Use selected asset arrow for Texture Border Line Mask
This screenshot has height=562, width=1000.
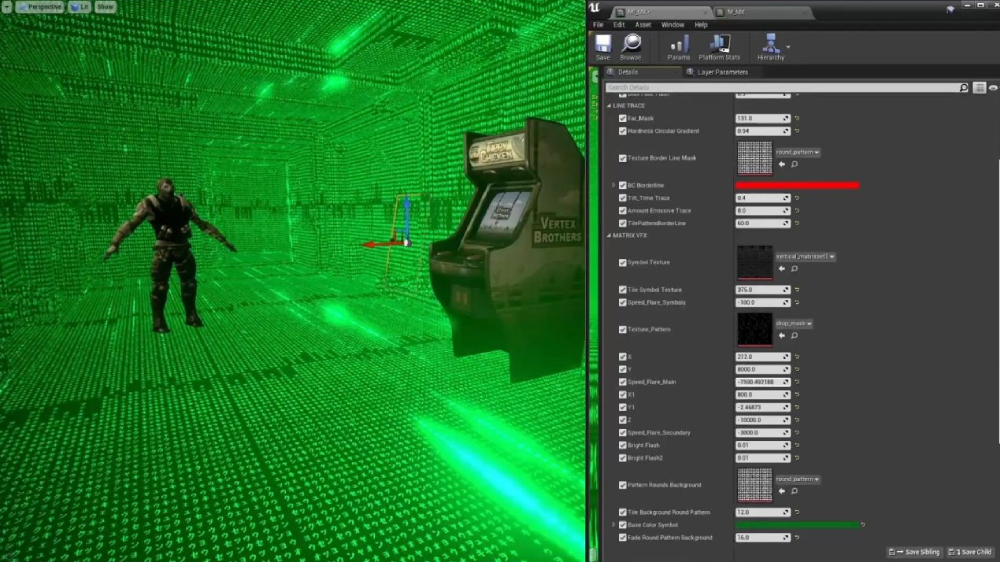coord(782,165)
